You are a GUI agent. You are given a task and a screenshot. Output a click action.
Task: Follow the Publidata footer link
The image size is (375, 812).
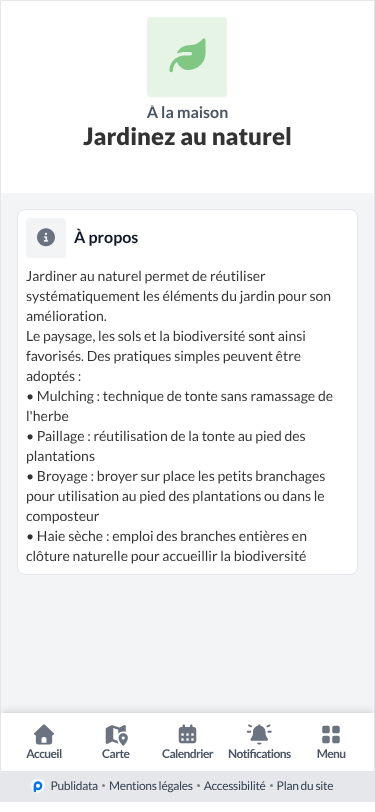(74, 786)
